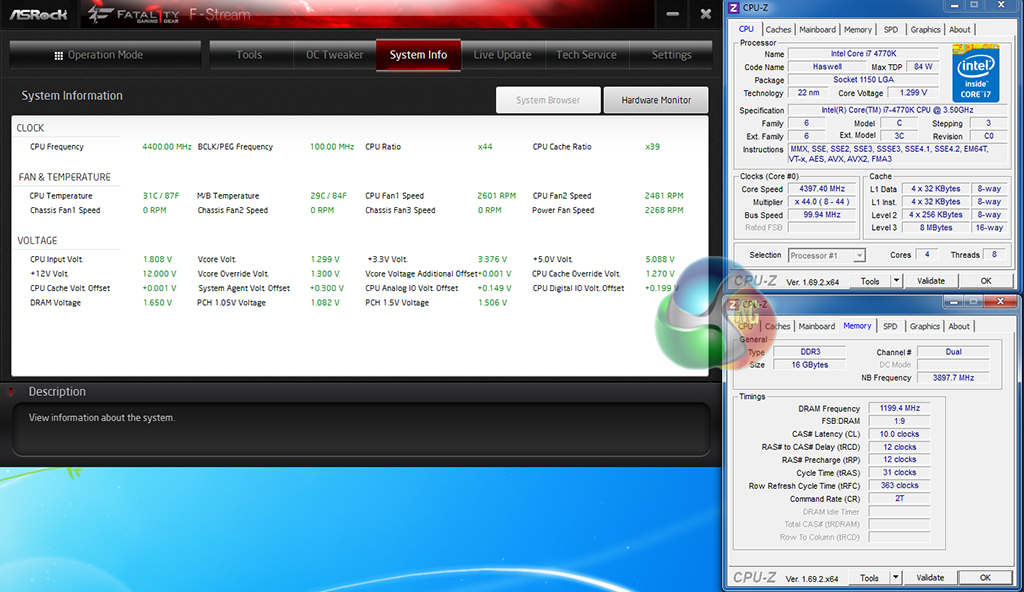Select the System Info tab

[x=418, y=55]
